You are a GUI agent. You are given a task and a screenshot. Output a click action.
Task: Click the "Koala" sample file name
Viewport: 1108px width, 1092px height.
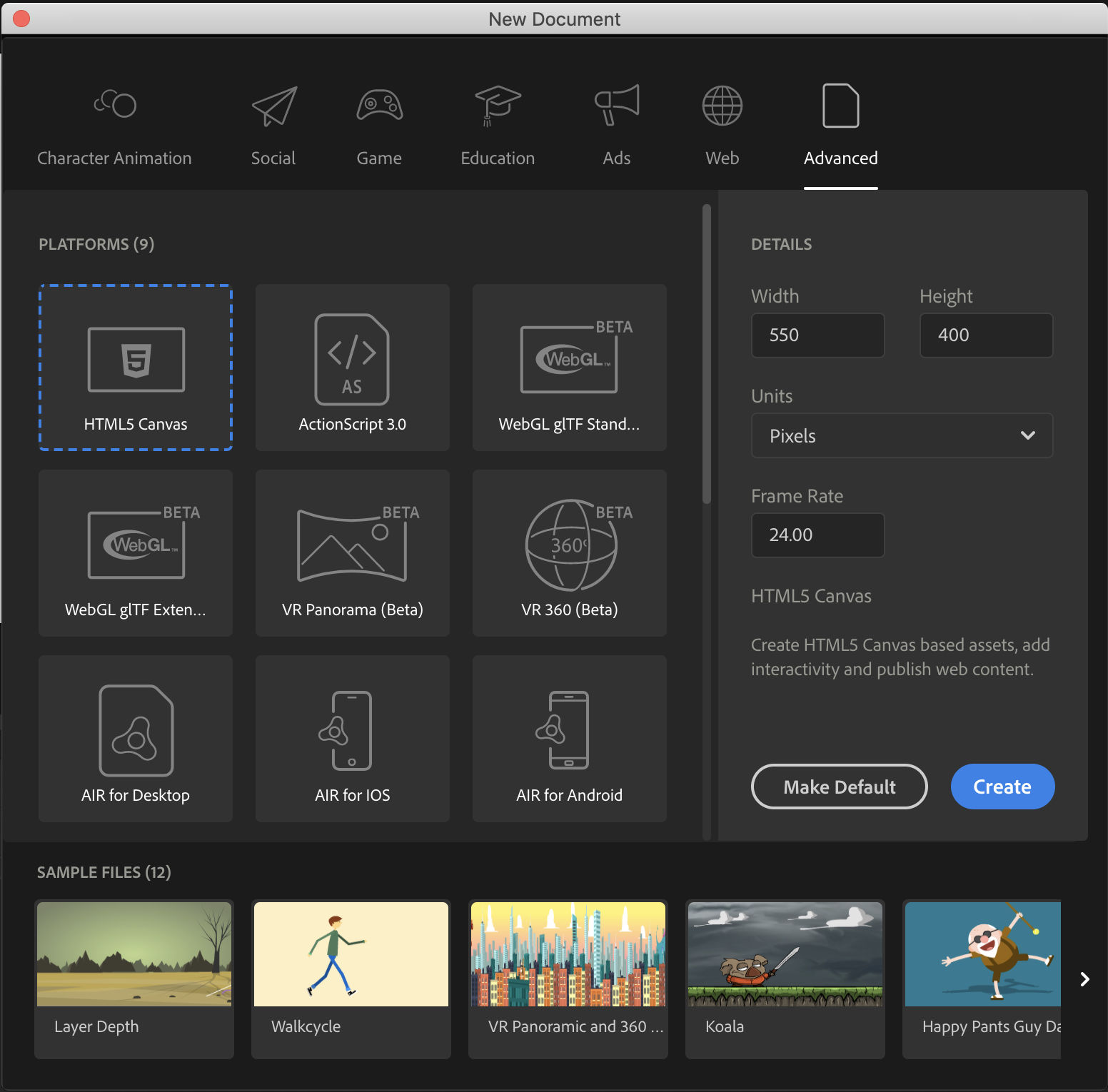coord(725,1027)
